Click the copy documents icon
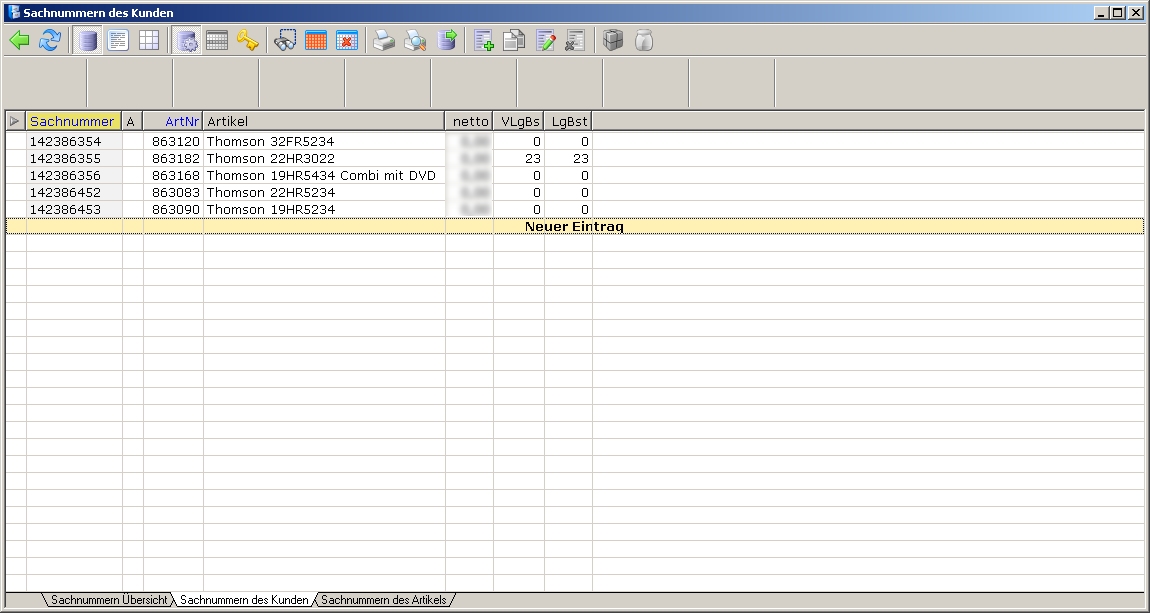 click(x=514, y=41)
